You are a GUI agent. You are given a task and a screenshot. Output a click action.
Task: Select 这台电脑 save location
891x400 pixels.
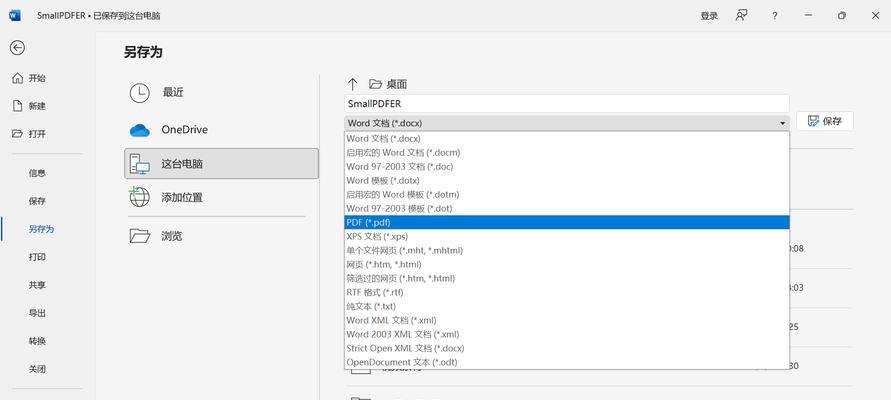click(x=221, y=164)
